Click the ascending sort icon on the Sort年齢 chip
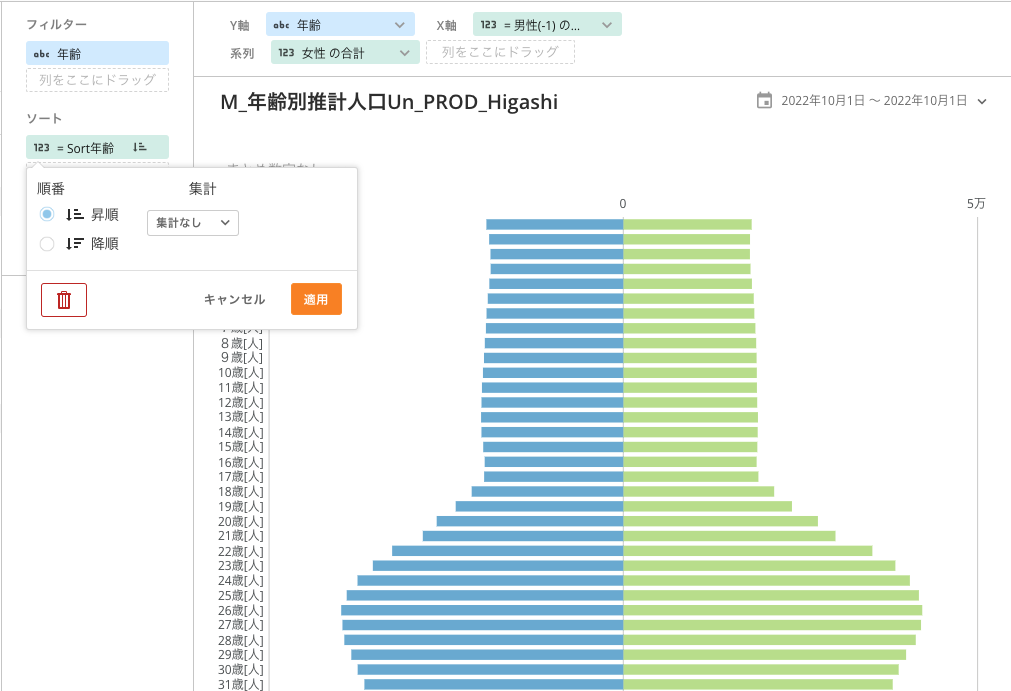This screenshot has width=1011, height=691. tap(140, 146)
